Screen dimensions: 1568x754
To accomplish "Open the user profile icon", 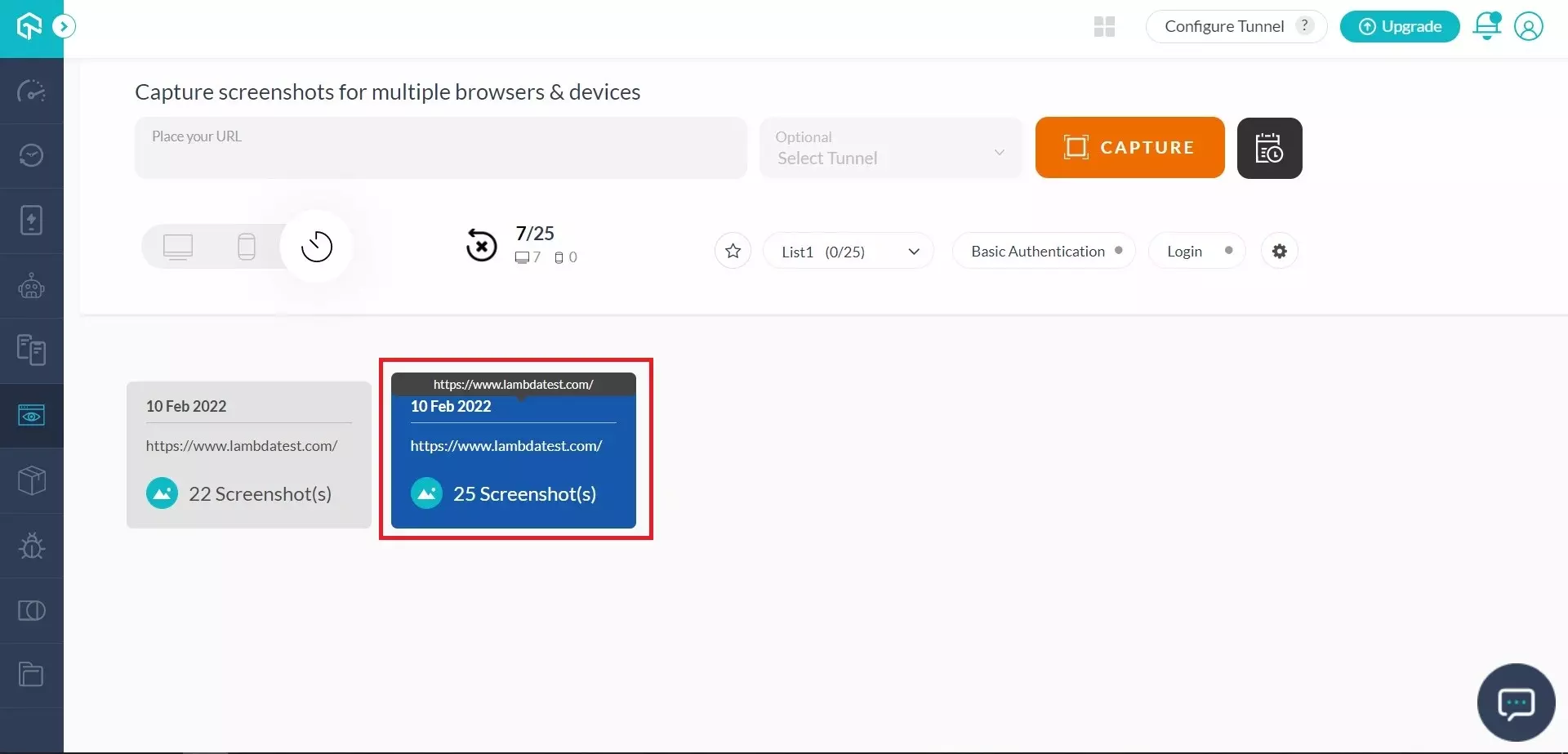I will click(x=1528, y=26).
